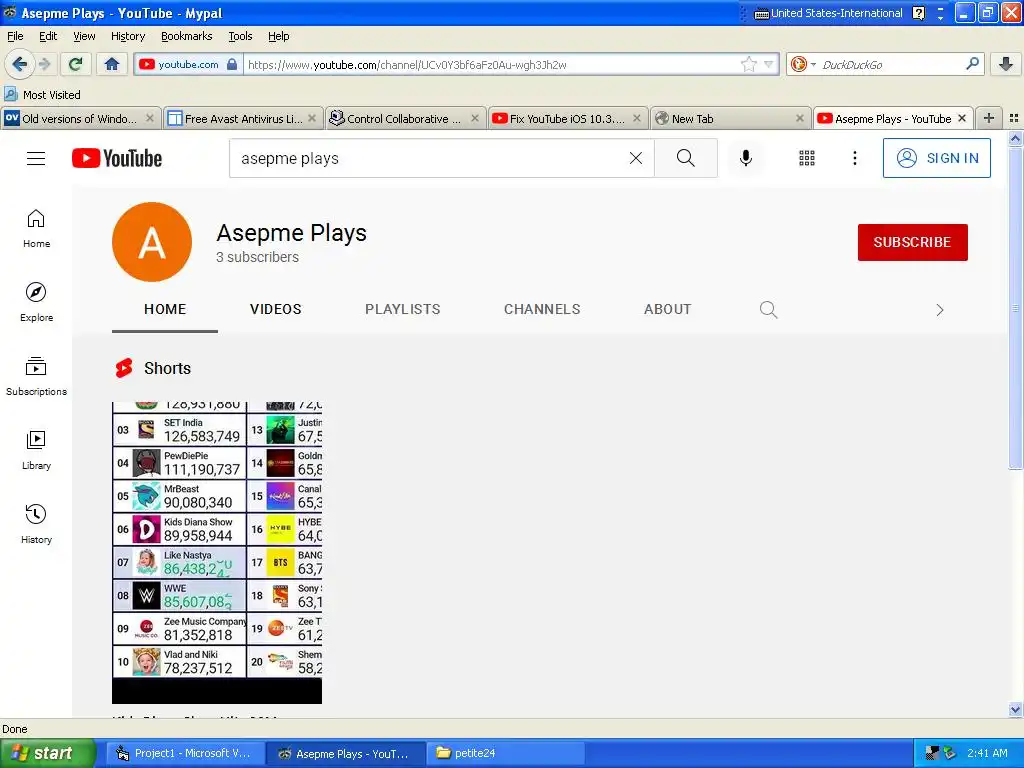1024x768 pixels.
Task: Reload the page with the refresh icon
Action: (76, 64)
